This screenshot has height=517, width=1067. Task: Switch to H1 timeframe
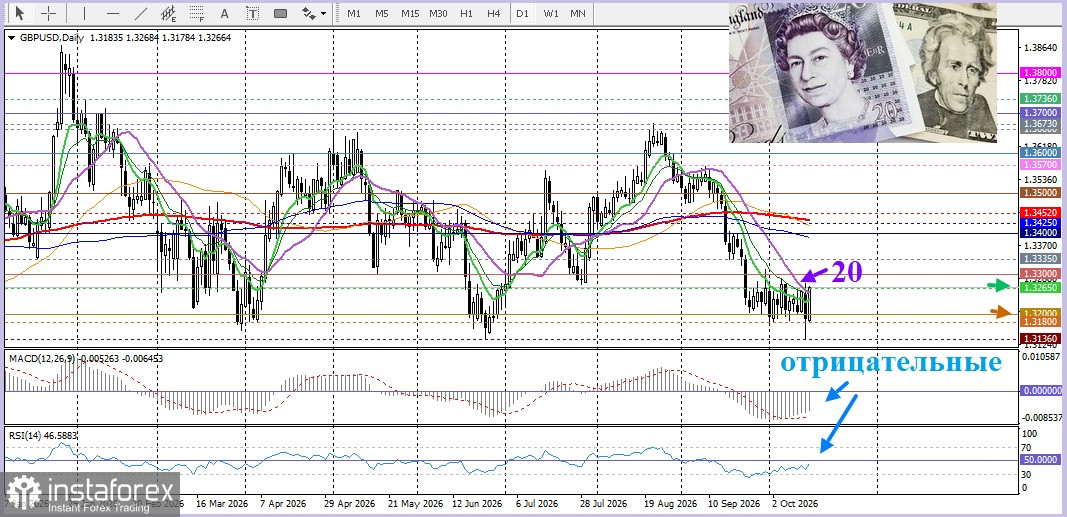(467, 13)
